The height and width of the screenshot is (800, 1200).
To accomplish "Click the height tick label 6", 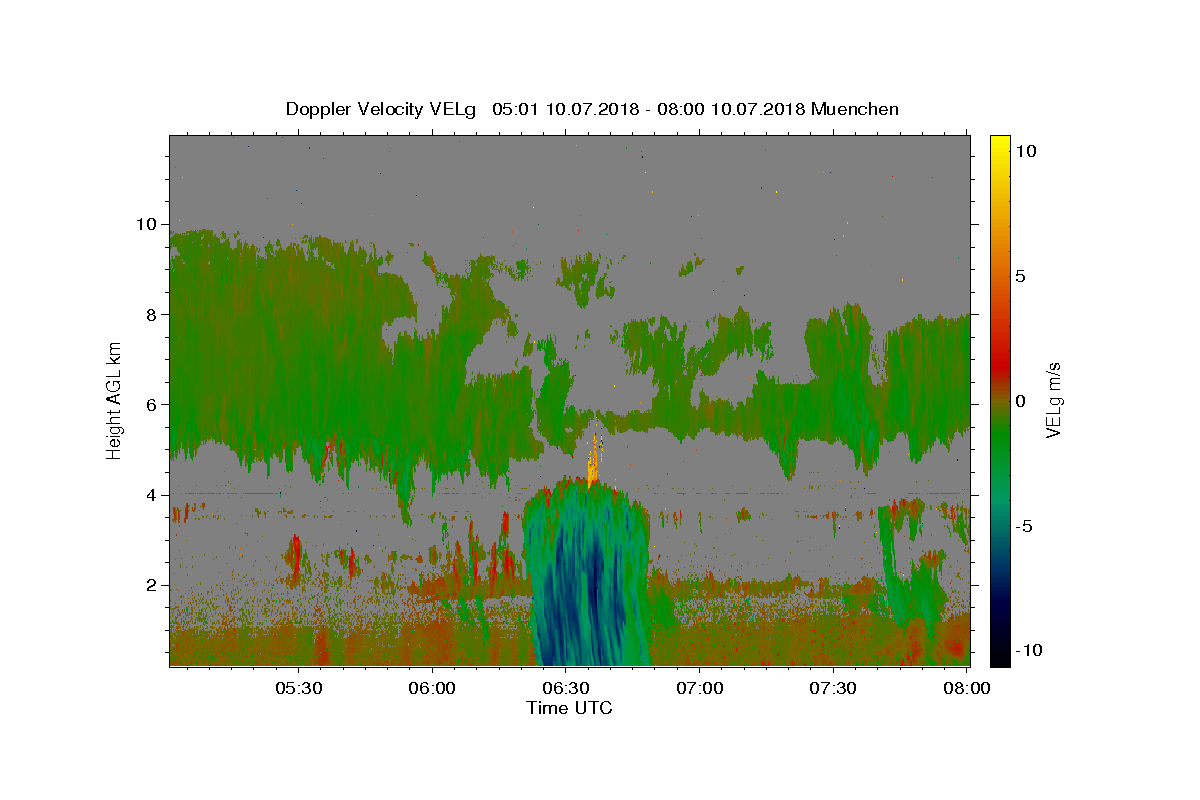I will (x=153, y=405).
